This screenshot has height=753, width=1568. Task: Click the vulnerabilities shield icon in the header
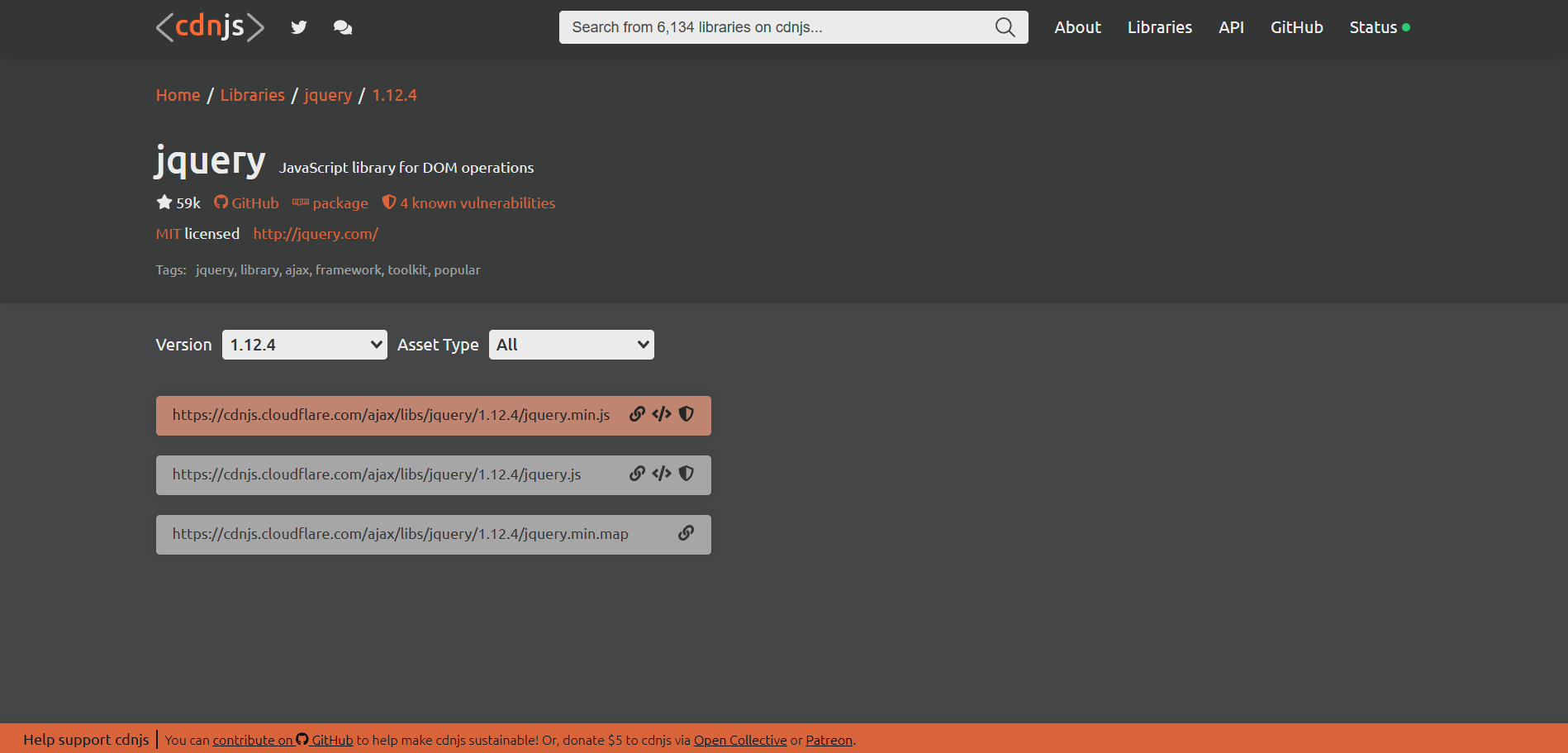click(x=389, y=202)
